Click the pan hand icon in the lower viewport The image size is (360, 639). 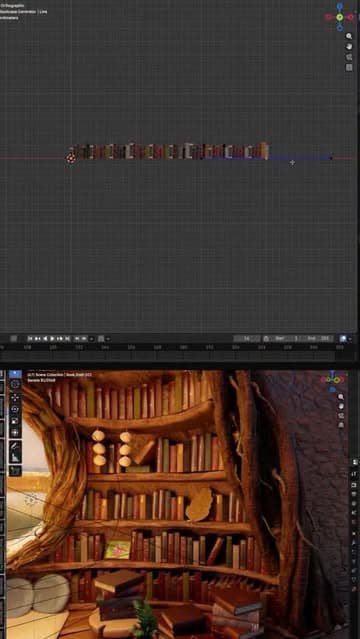pos(341,406)
